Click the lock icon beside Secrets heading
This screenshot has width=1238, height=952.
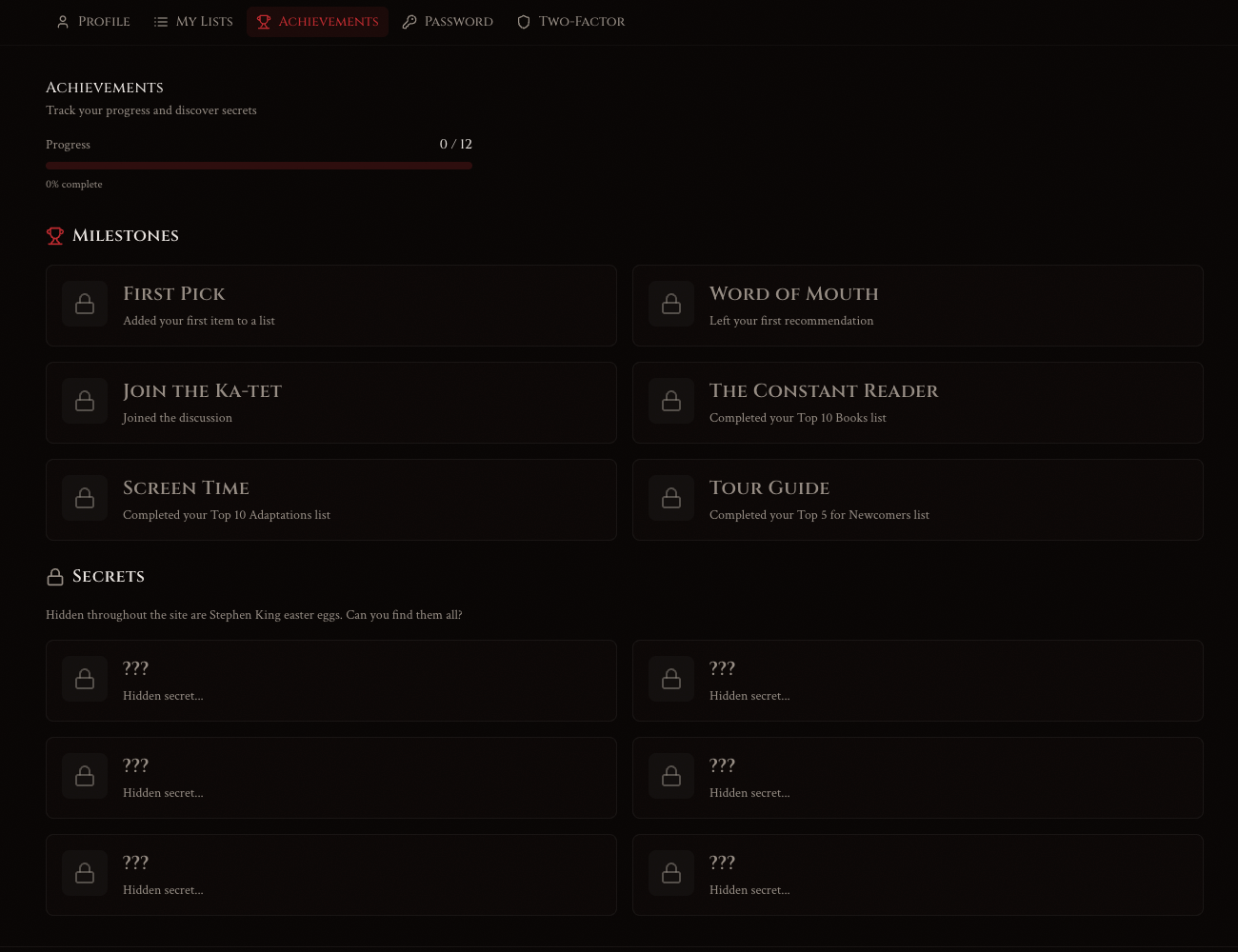tap(55, 576)
